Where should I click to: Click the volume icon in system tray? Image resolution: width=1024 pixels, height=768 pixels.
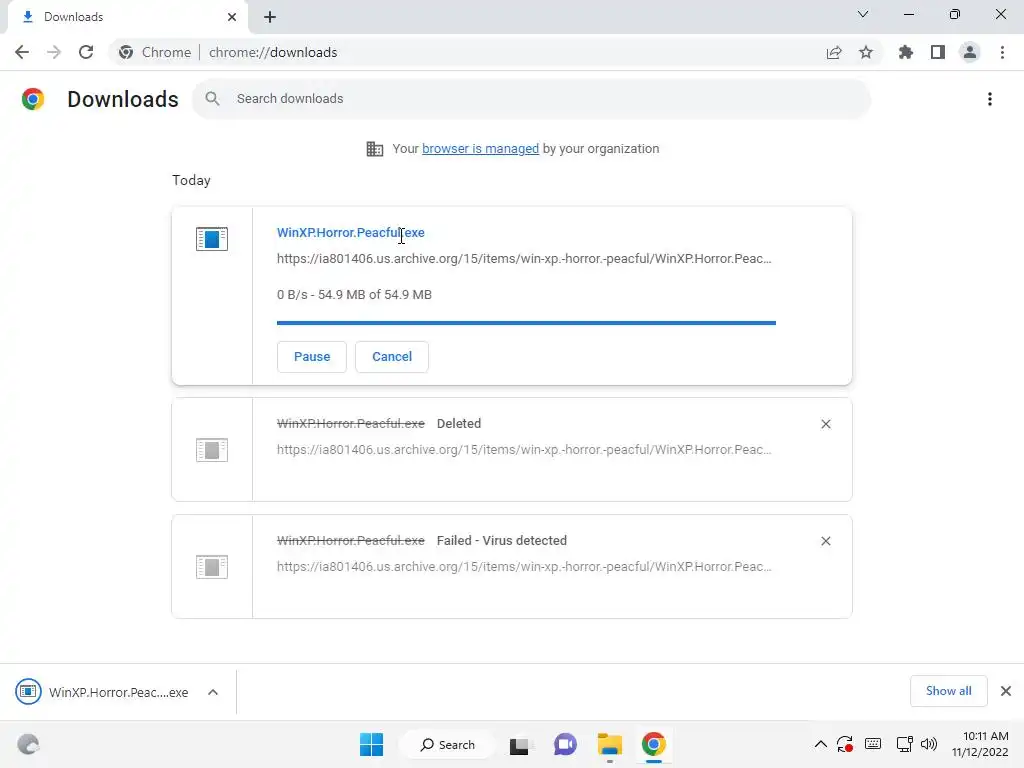928,744
